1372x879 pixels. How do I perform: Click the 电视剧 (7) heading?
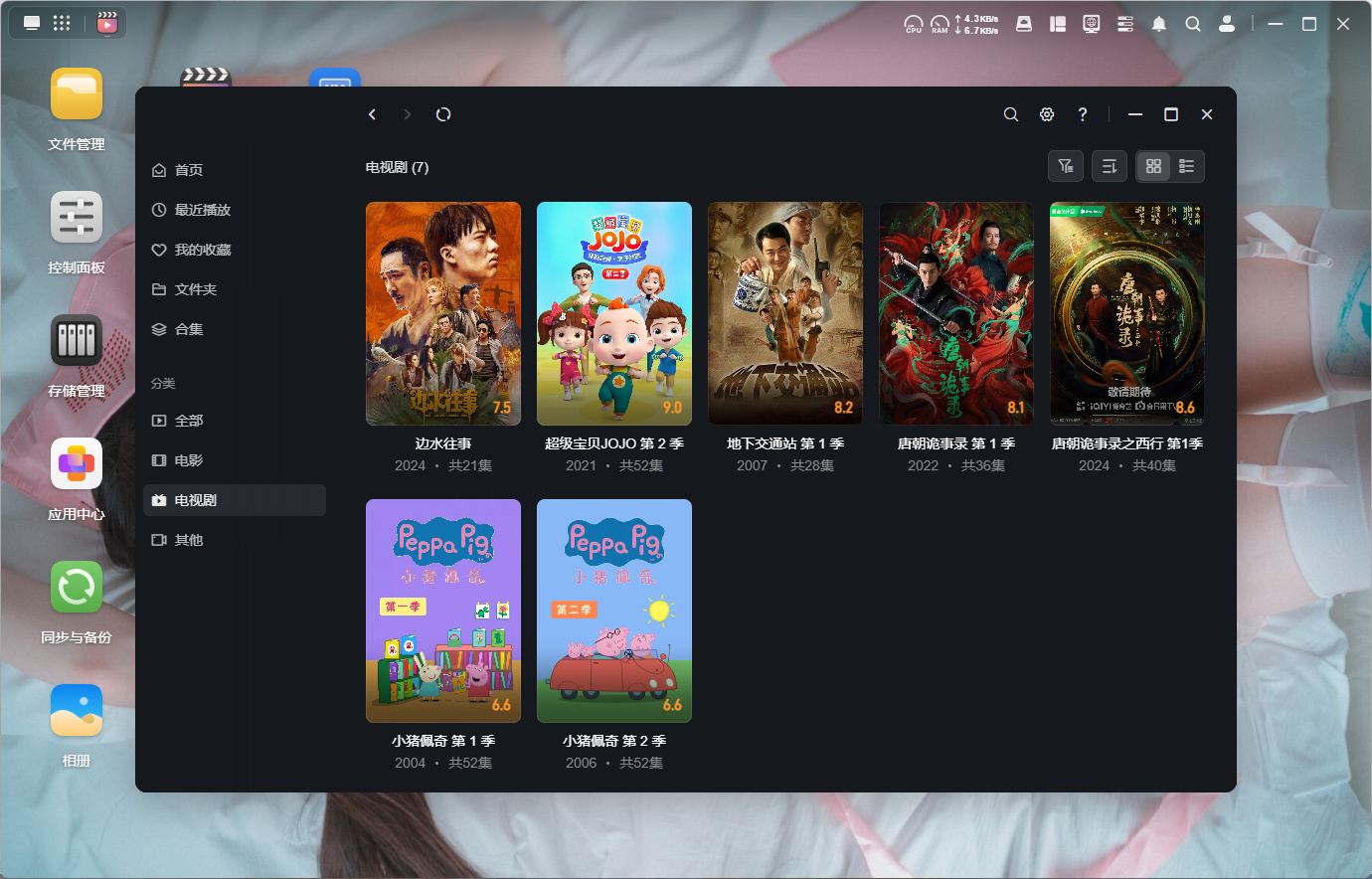click(398, 167)
